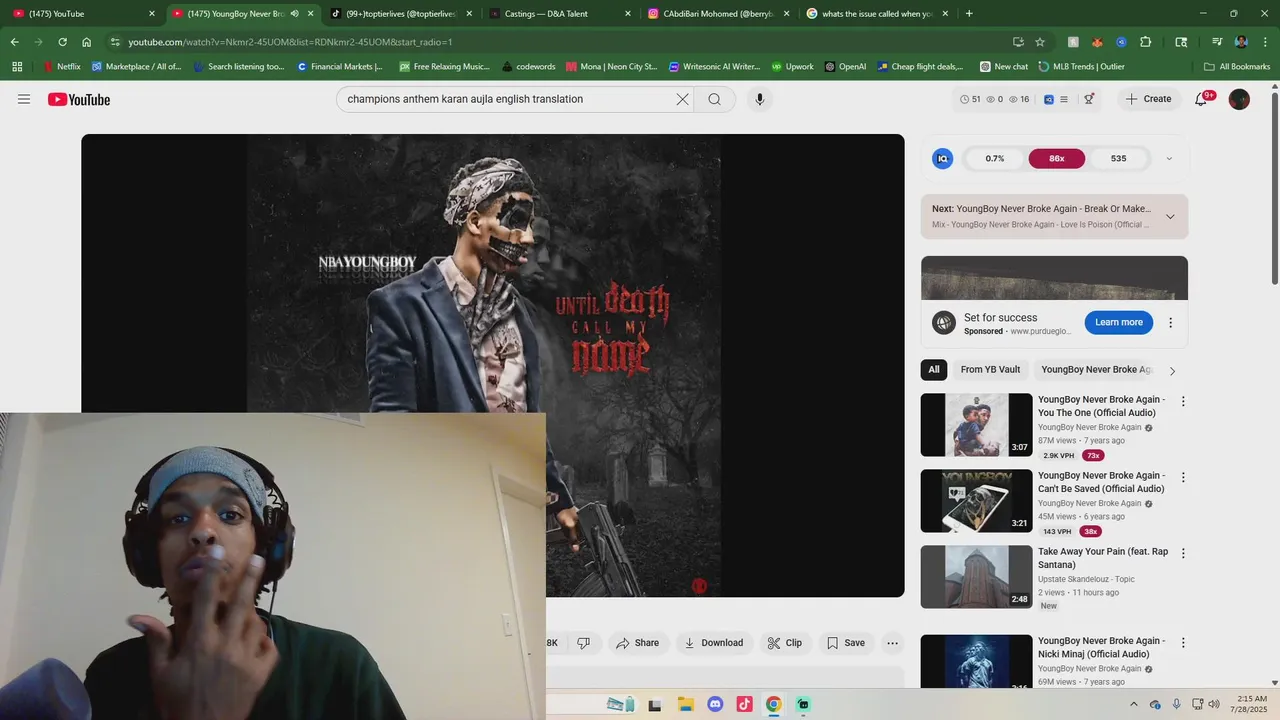Screen dimensions: 1280x720
Task: Open YouTube notifications bell
Action: (x=1202, y=99)
